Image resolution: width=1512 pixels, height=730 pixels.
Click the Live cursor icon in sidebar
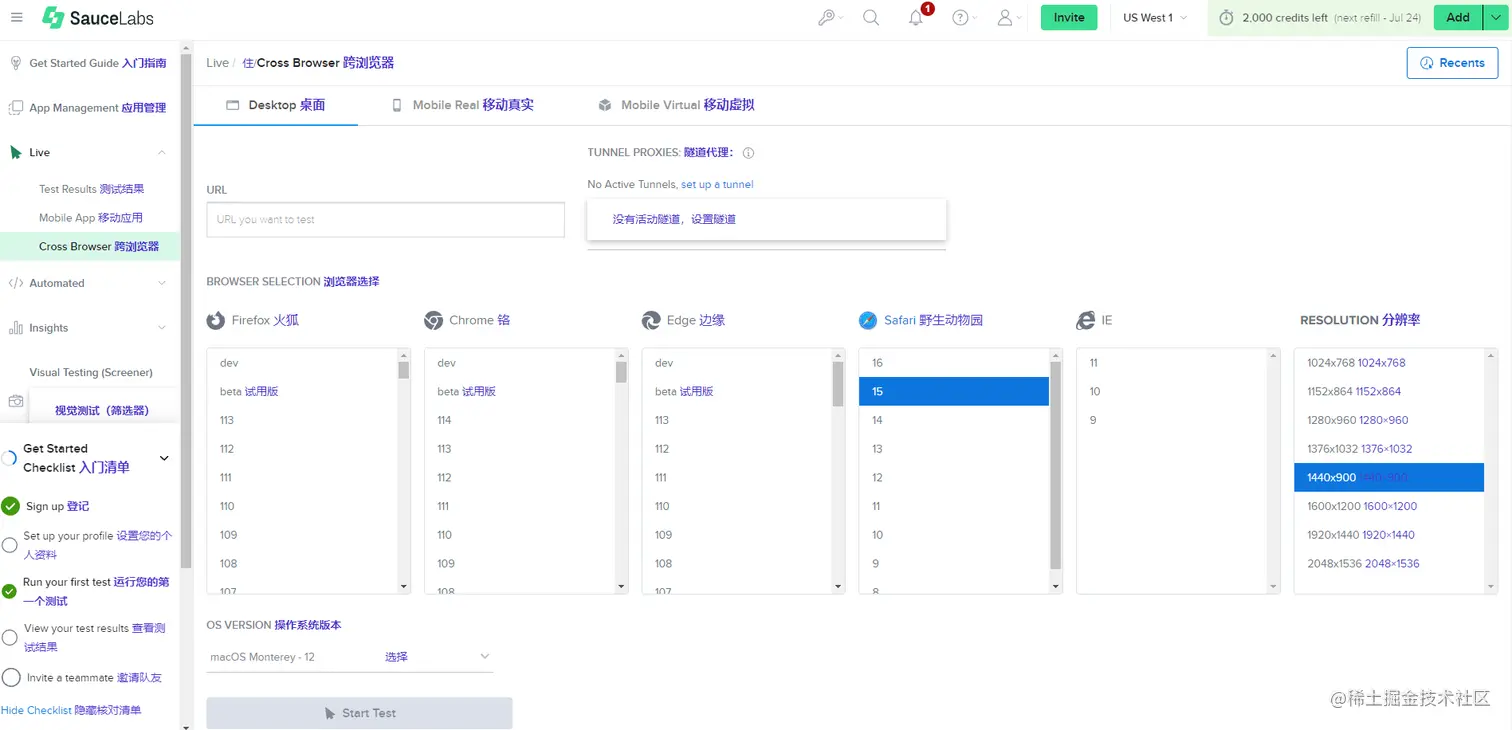click(x=16, y=153)
